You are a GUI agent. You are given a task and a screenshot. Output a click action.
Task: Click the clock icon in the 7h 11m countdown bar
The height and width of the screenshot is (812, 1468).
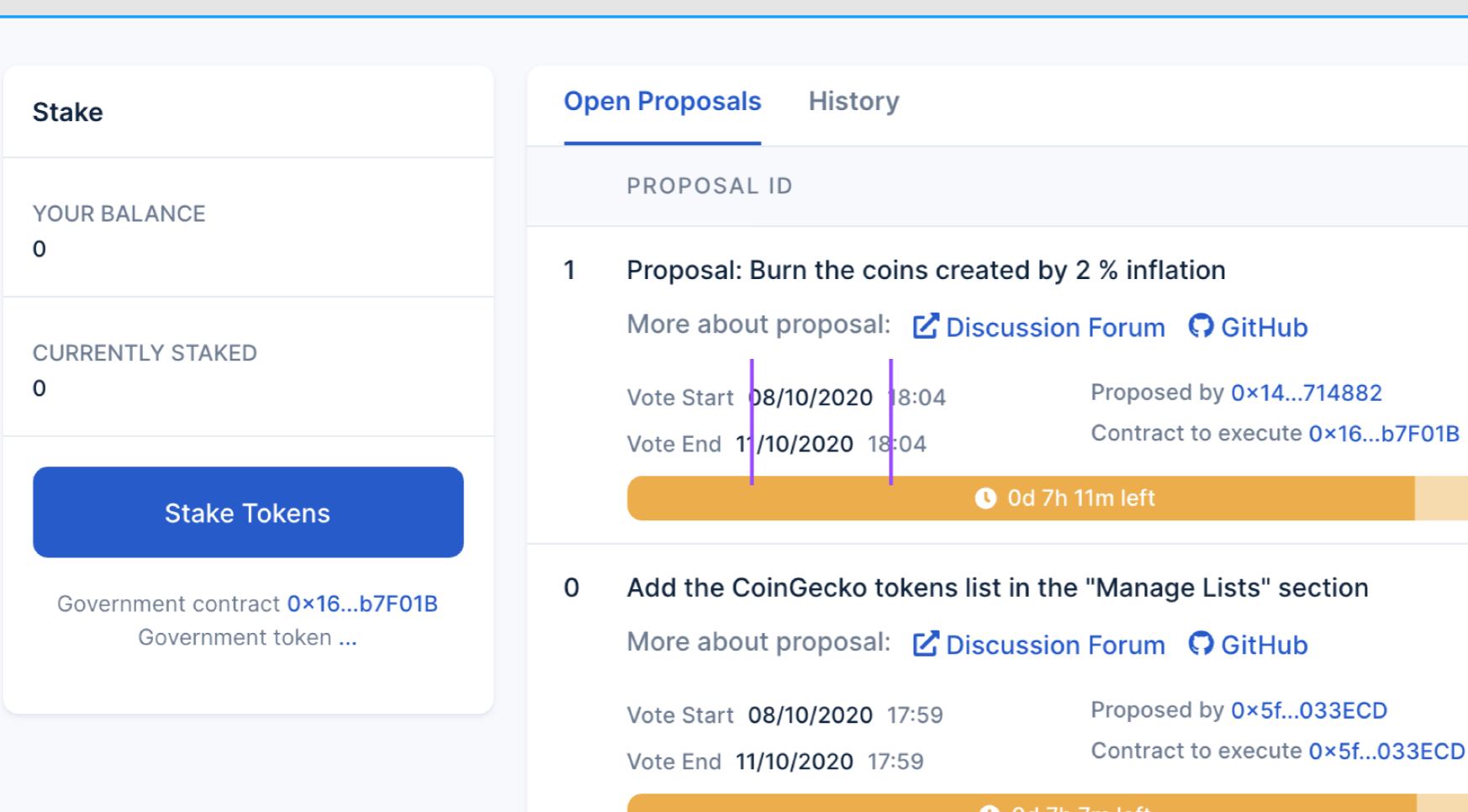pyautogui.click(x=985, y=498)
